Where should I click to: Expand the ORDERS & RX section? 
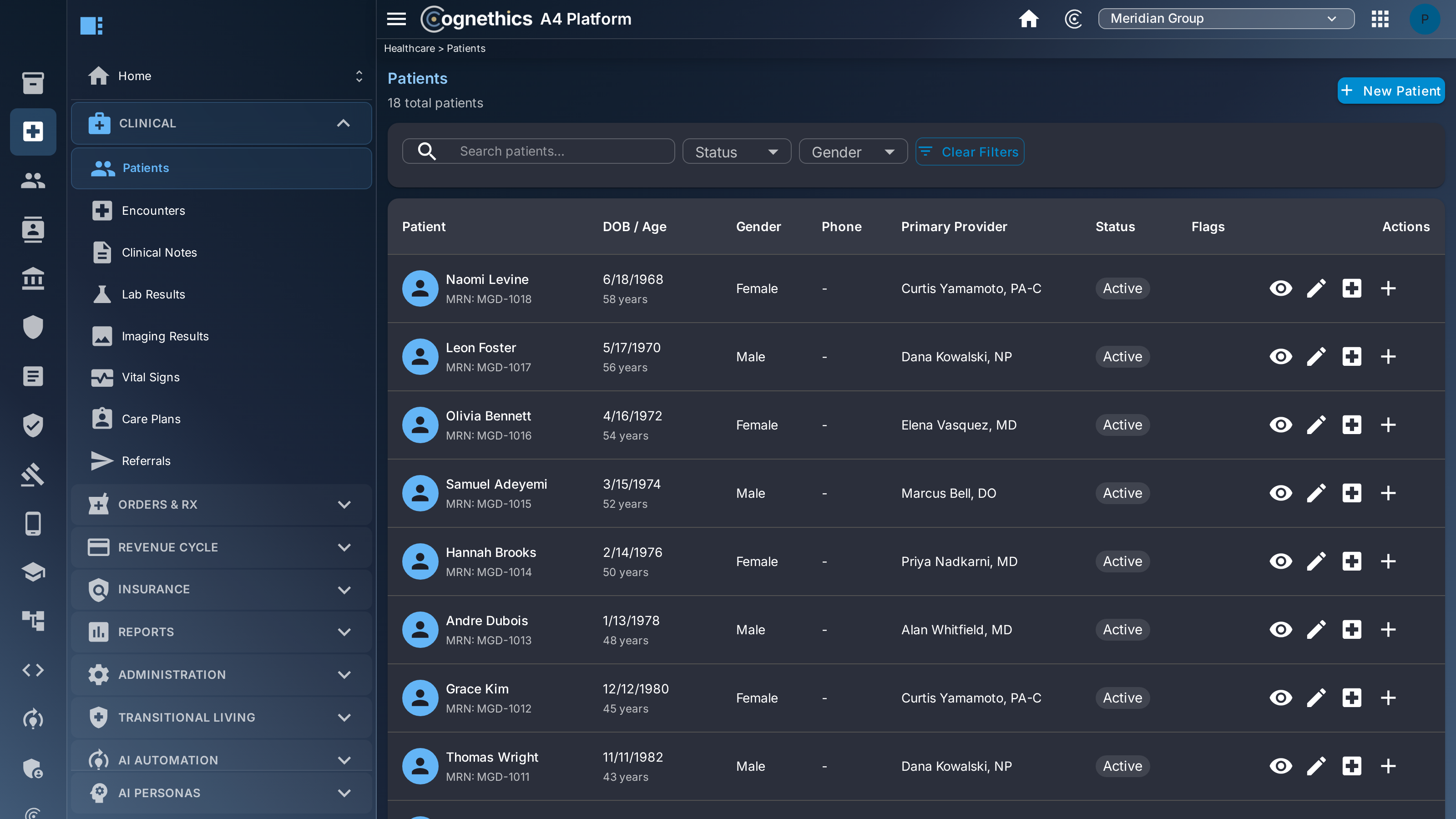point(221,504)
